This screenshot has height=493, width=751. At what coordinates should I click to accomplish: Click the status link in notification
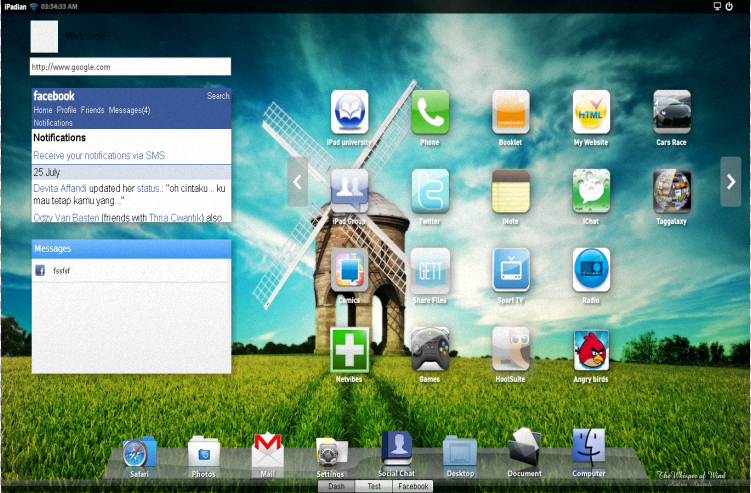(148, 188)
